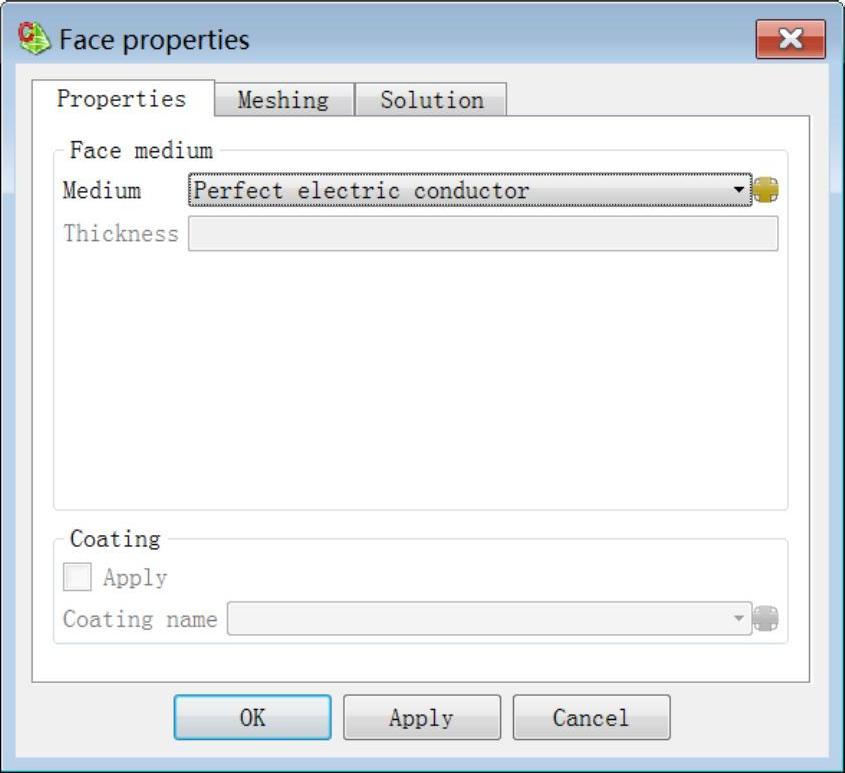Image resolution: width=845 pixels, height=773 pixels.
Task: Click the Apply button at the dialog bottom
Action: pos(422,717)
